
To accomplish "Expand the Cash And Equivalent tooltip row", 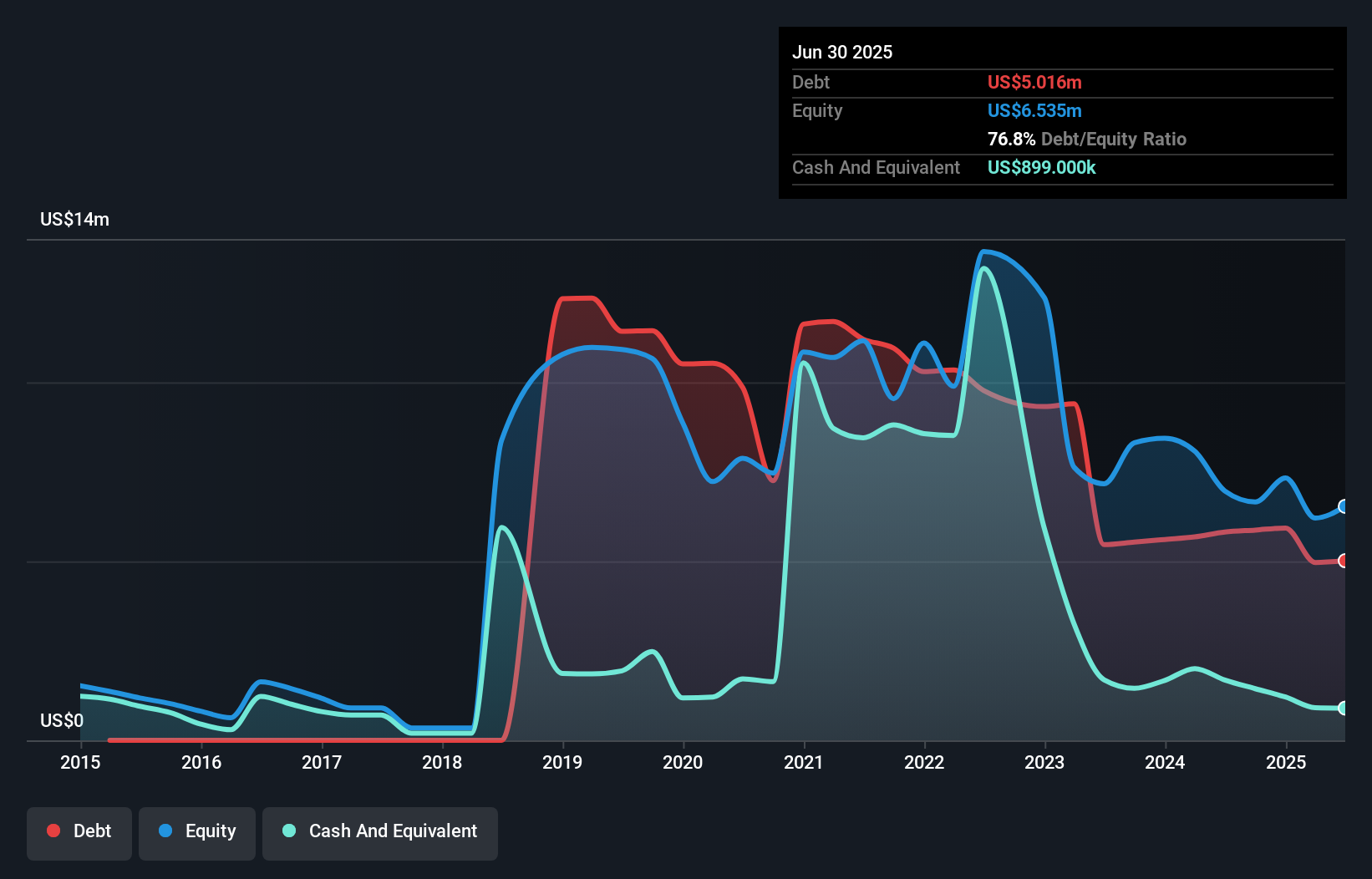I will [x=876, y=167].
